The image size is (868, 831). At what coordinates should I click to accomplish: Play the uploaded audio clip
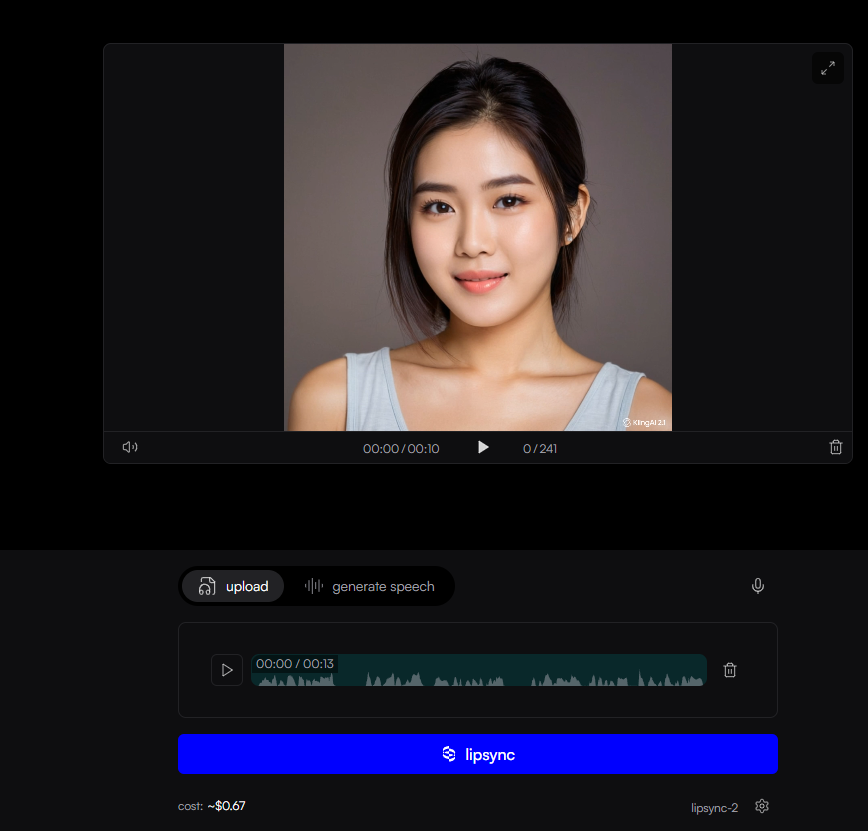(x=227, y=670)
